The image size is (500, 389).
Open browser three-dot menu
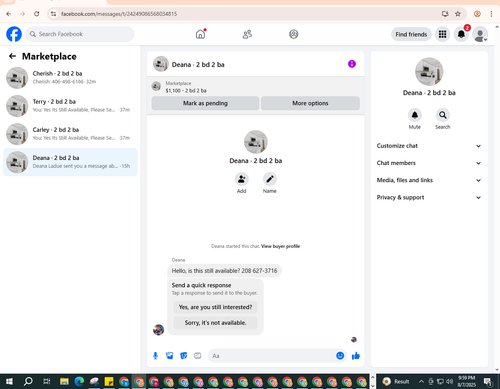(491, 14)
